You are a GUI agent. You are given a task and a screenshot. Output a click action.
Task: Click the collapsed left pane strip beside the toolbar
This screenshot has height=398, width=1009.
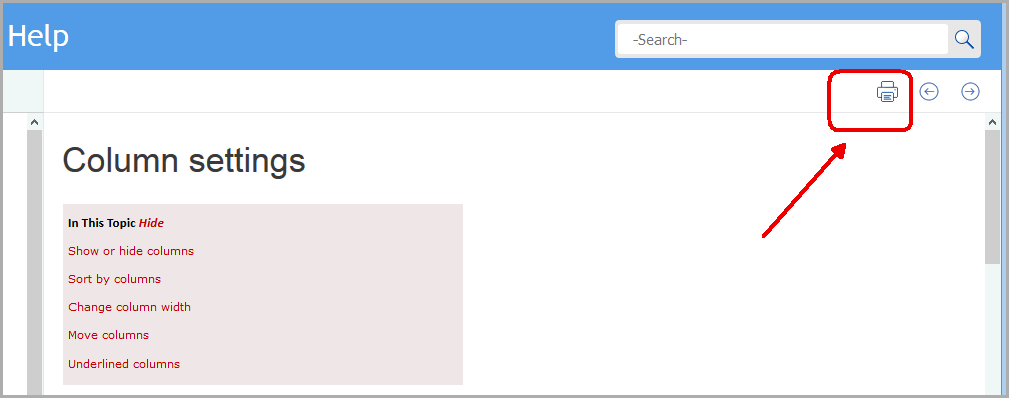tap(23, 91)
